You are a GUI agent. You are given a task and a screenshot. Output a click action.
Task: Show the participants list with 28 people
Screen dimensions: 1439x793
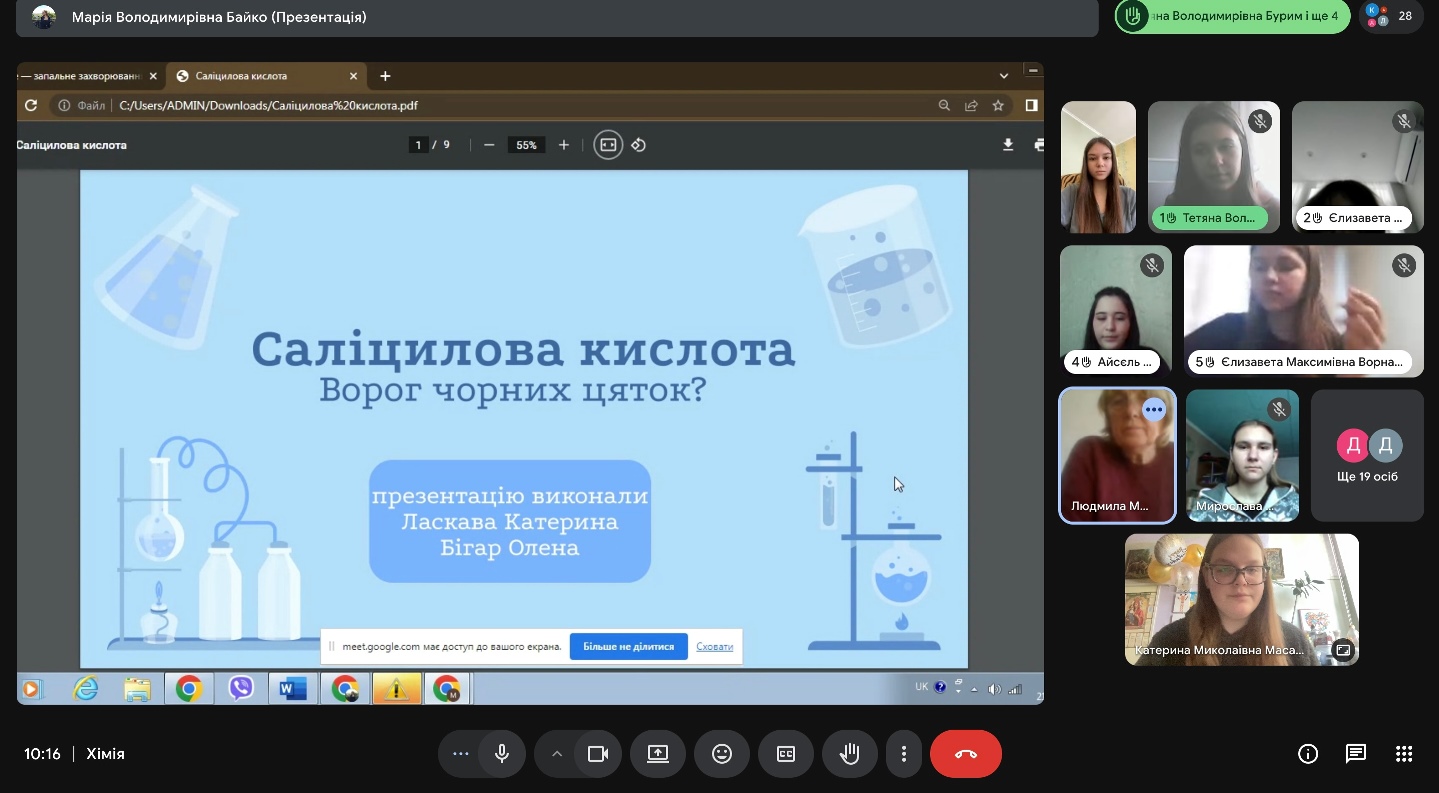[x=1391, y=16]
